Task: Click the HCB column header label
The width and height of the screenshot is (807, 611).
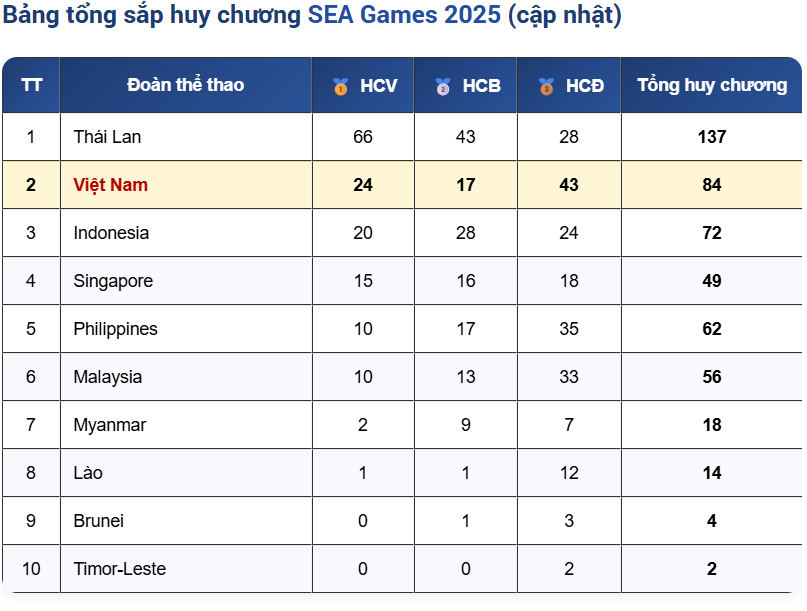Action: coord(481,86)
